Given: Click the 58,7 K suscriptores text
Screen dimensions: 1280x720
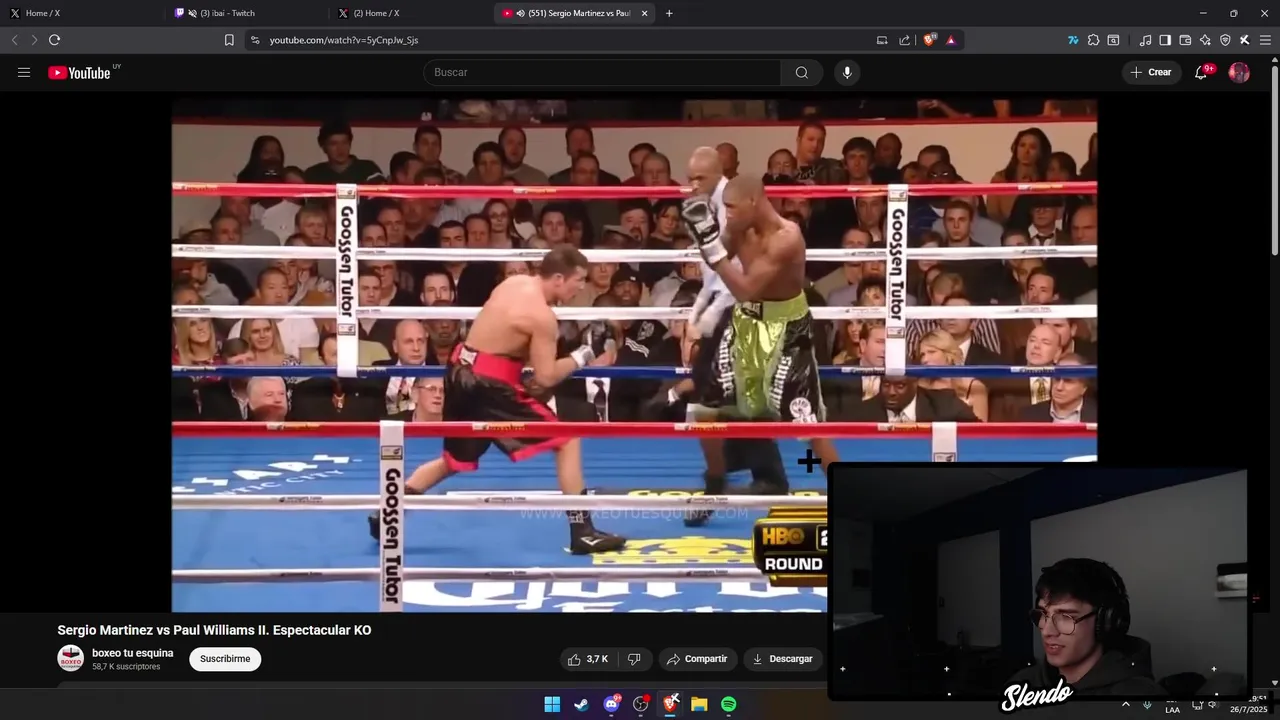Looking at the screenshot, I should 126,667.
